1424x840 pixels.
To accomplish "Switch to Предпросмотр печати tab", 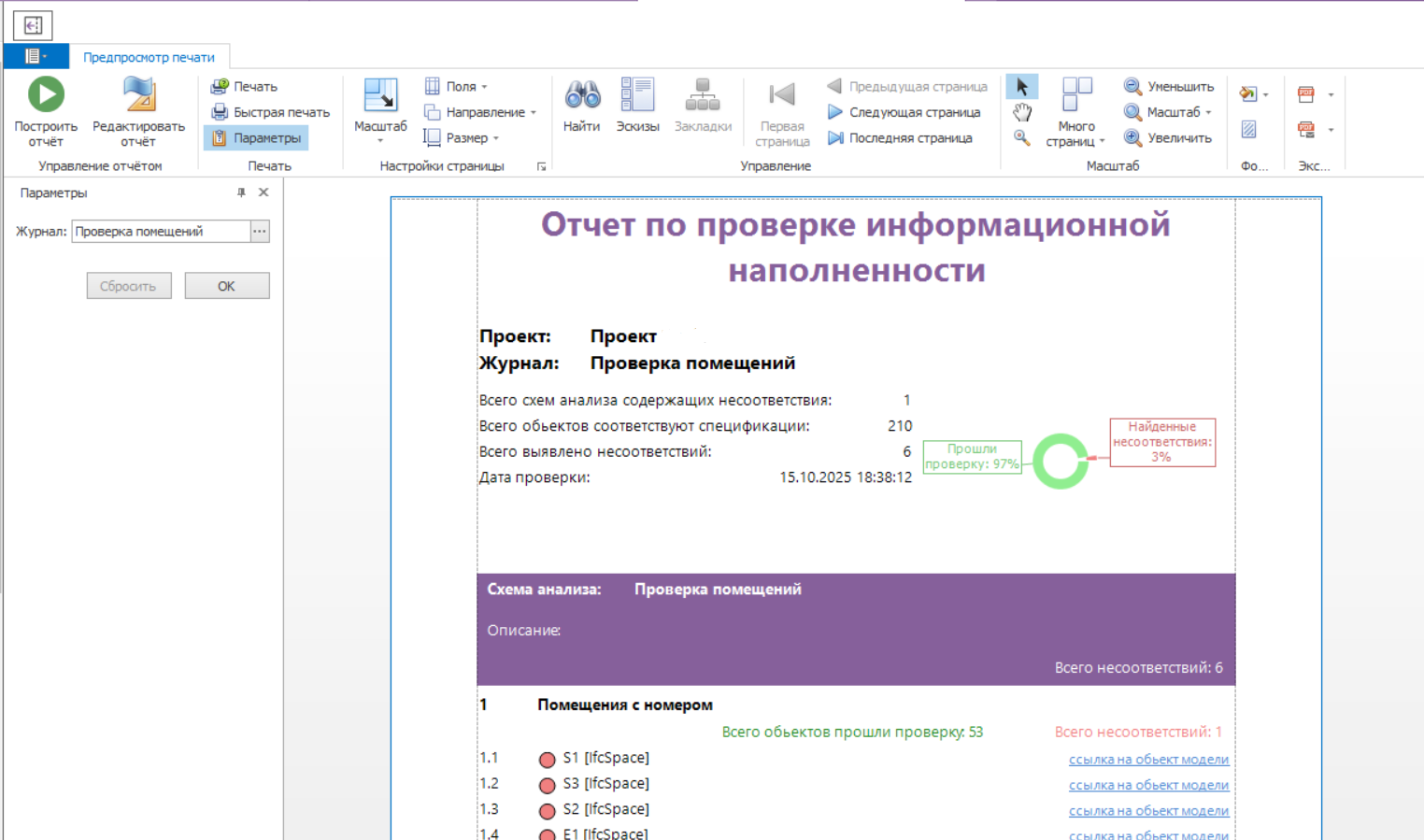I will click(x=149, y=57).
